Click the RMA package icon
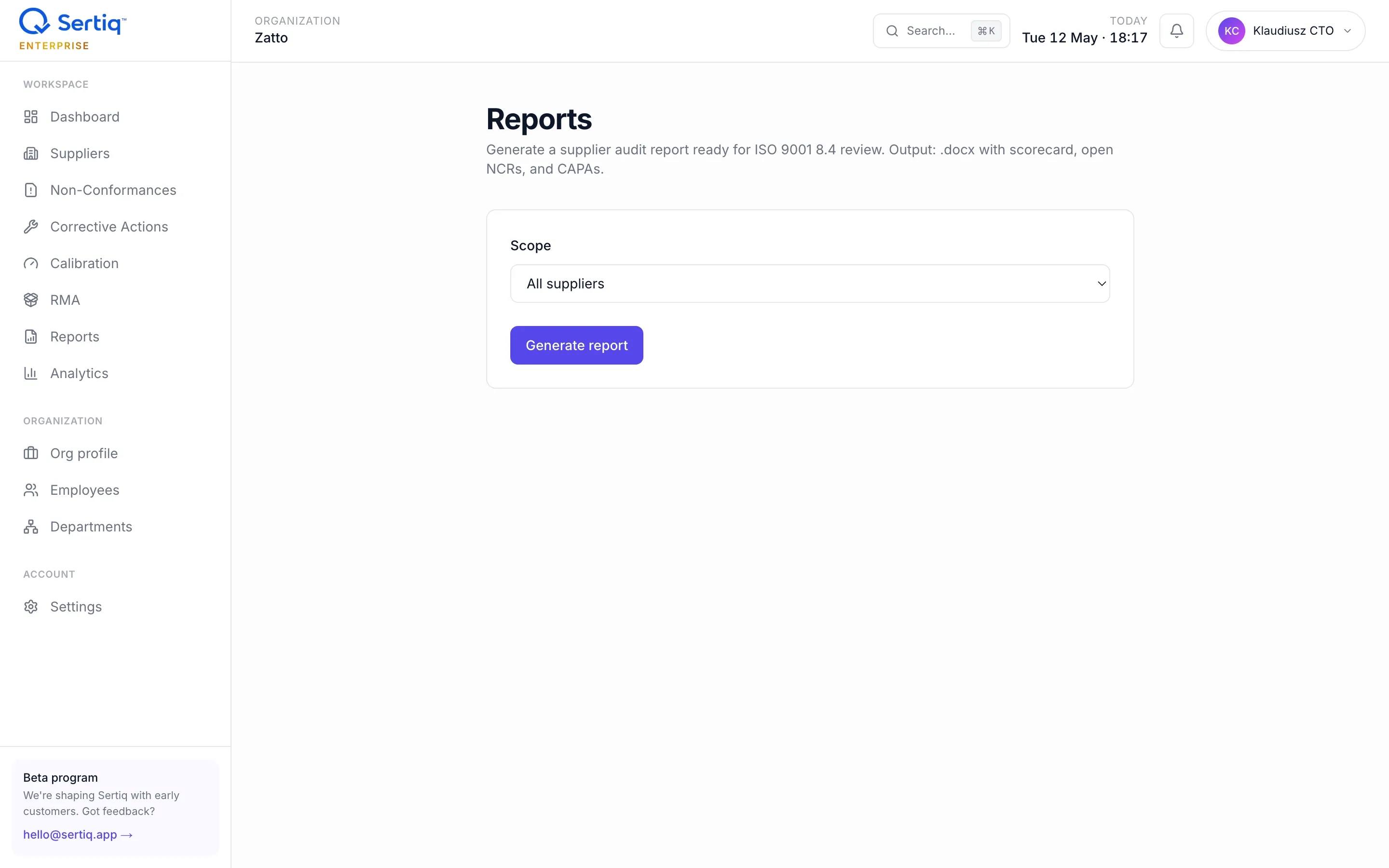The width and height of the screenshot is (1389, 868). (31, 299)
